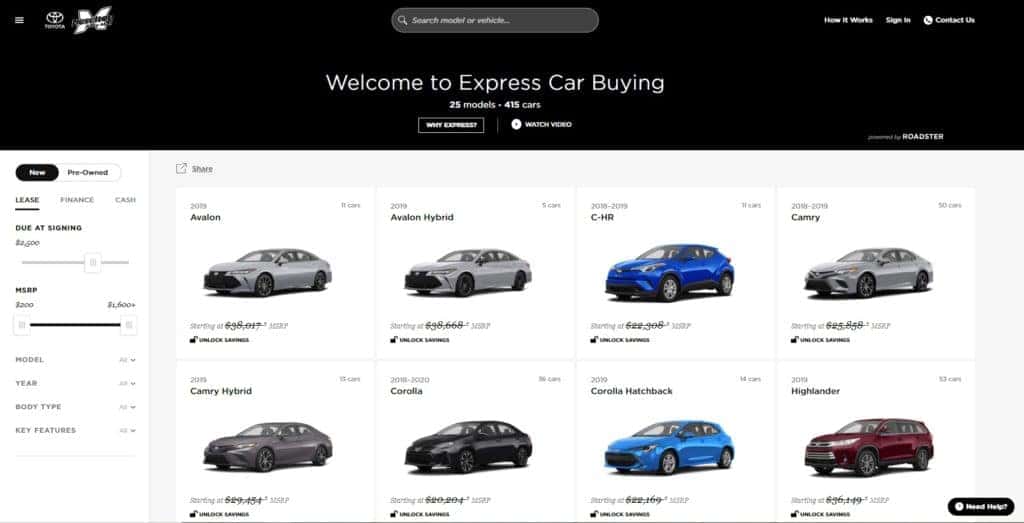Select the Lease tab
Image resolution: width=1024 pixels, height=523 pixels.
27,200
